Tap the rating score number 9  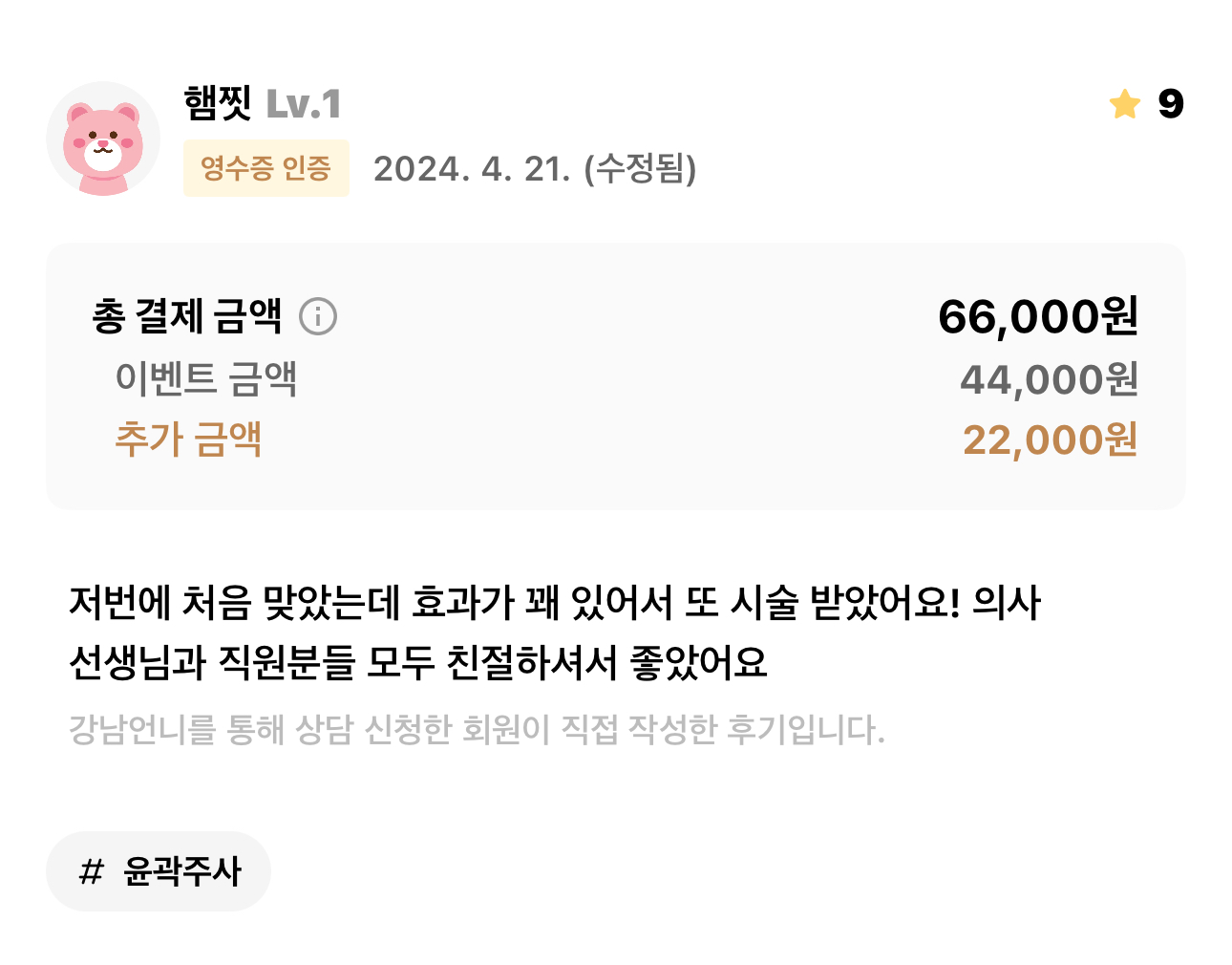coord(1170,104)
